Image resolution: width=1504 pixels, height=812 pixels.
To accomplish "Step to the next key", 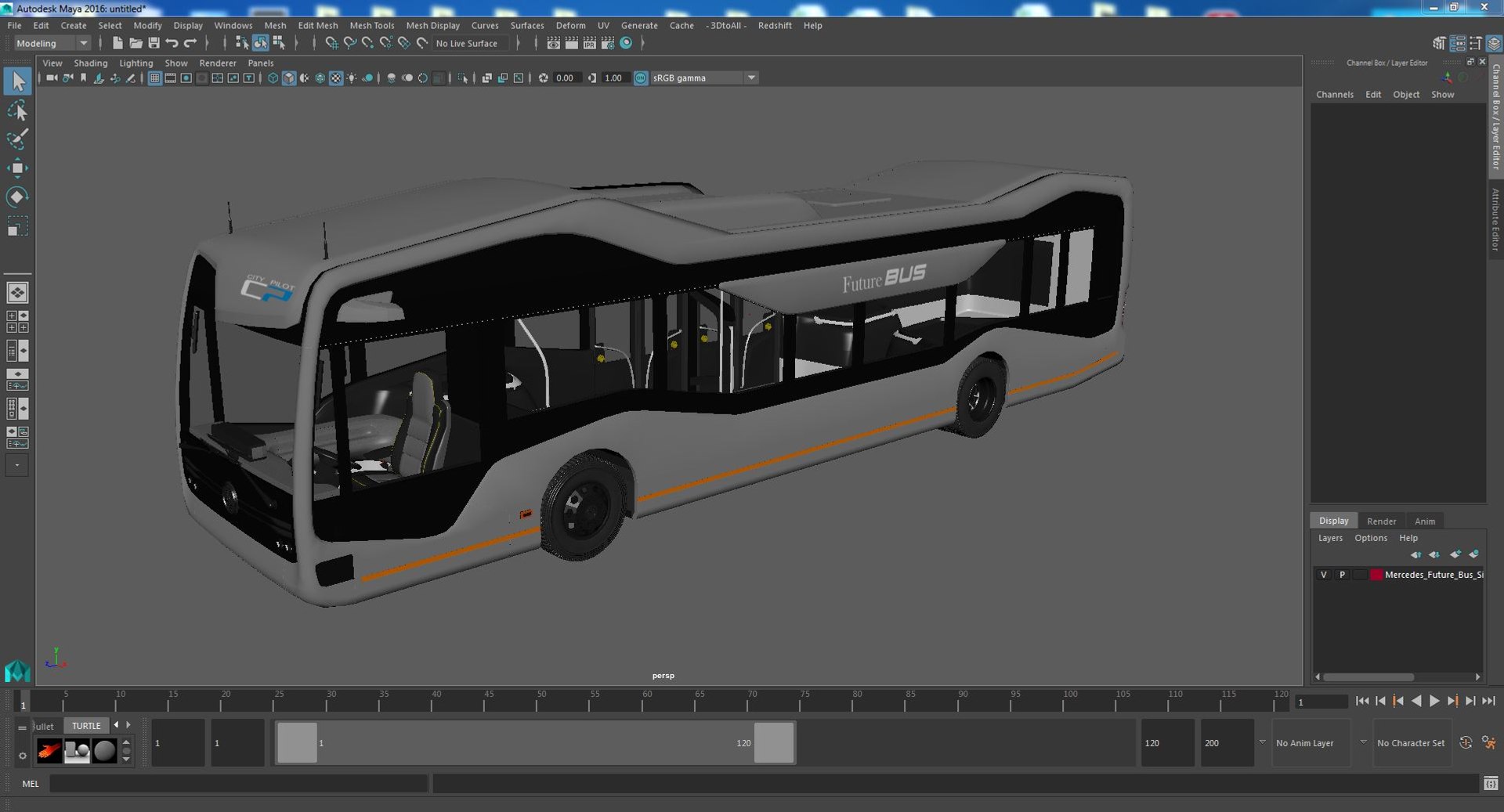I will point(1452,702).
